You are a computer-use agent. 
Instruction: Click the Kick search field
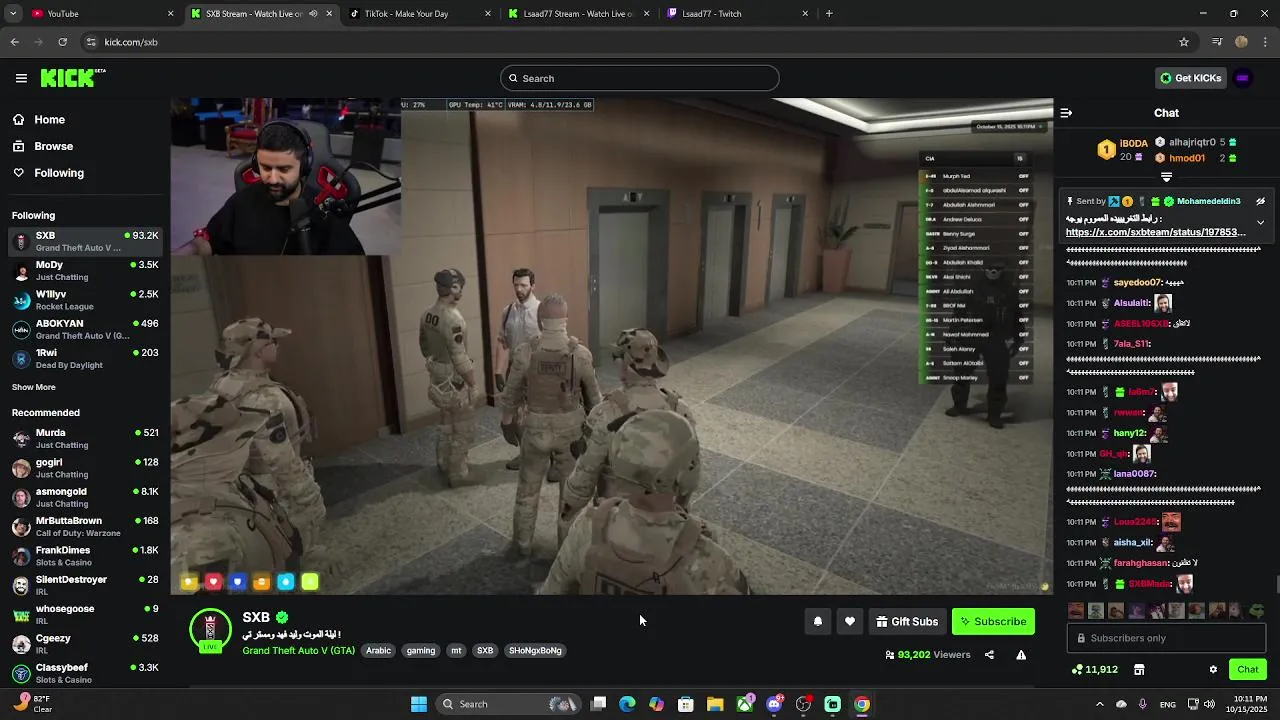[640, 78]
